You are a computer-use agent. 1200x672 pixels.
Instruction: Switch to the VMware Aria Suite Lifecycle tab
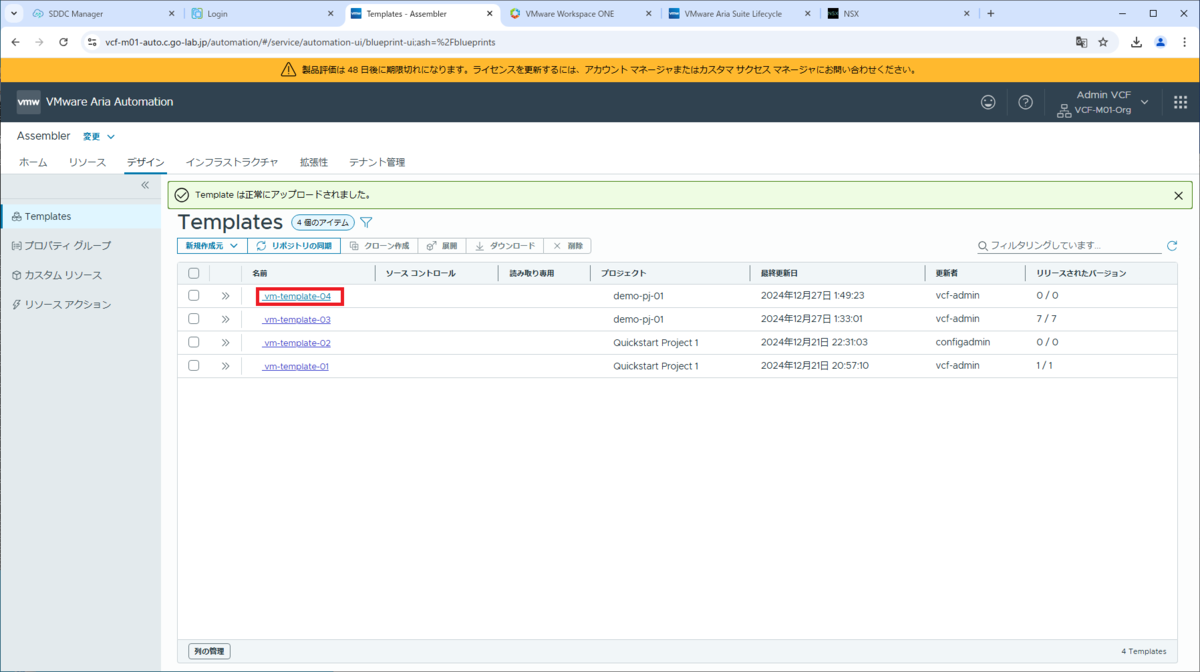(740, 14)
